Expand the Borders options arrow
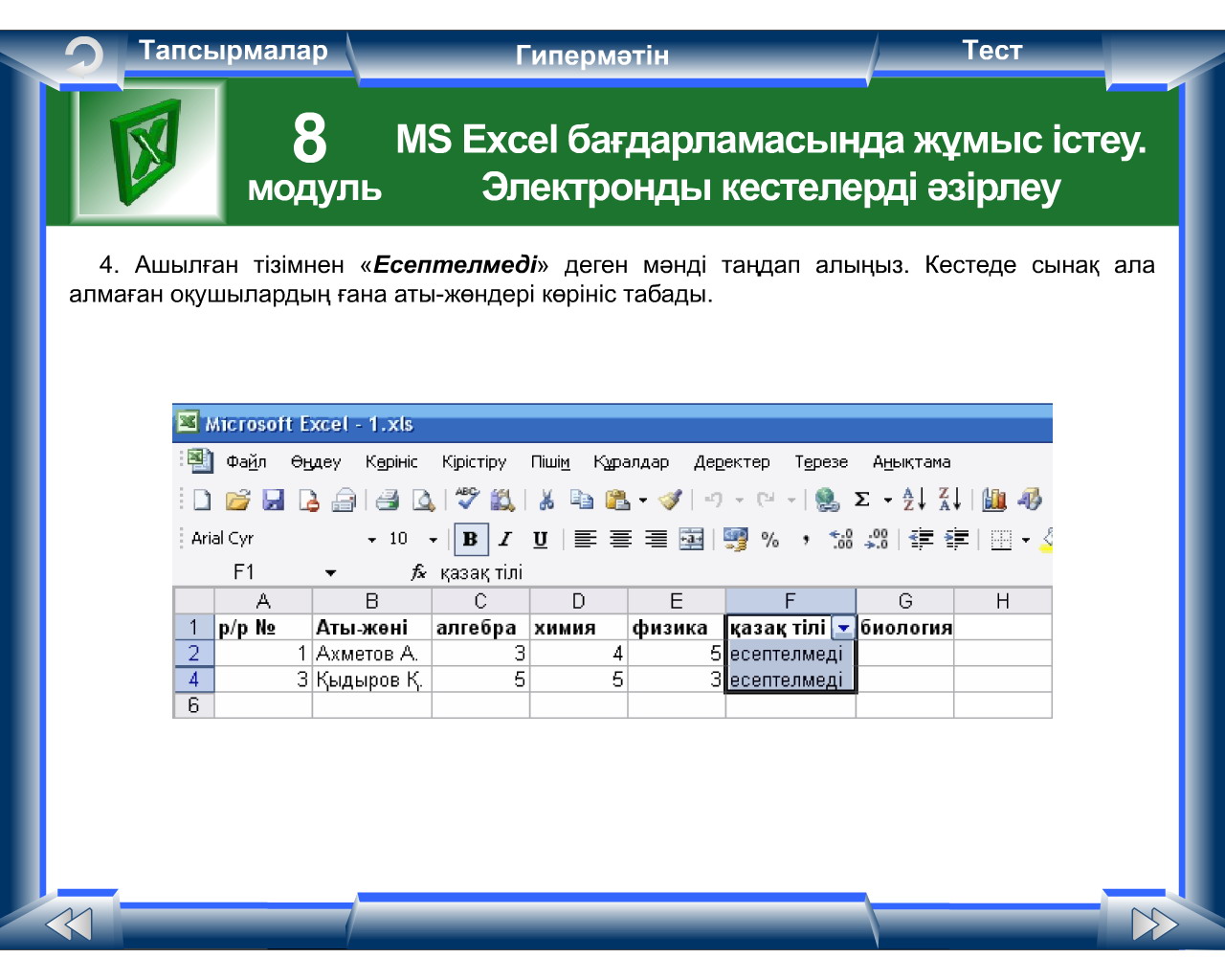1225x980 pixels. pos(1025,541)
